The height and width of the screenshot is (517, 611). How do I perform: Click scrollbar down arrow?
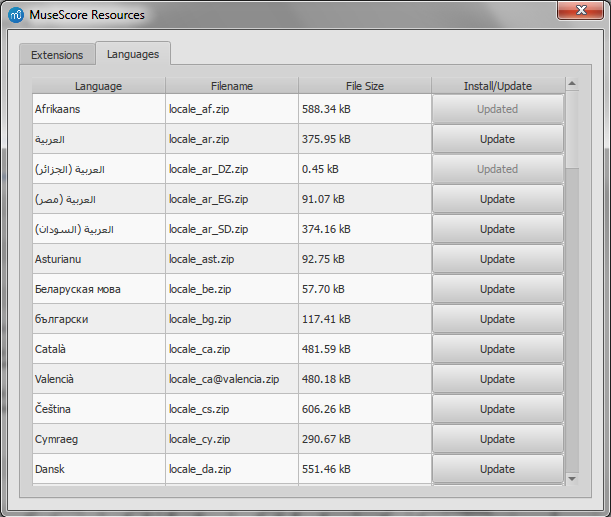tap(572, 479)
